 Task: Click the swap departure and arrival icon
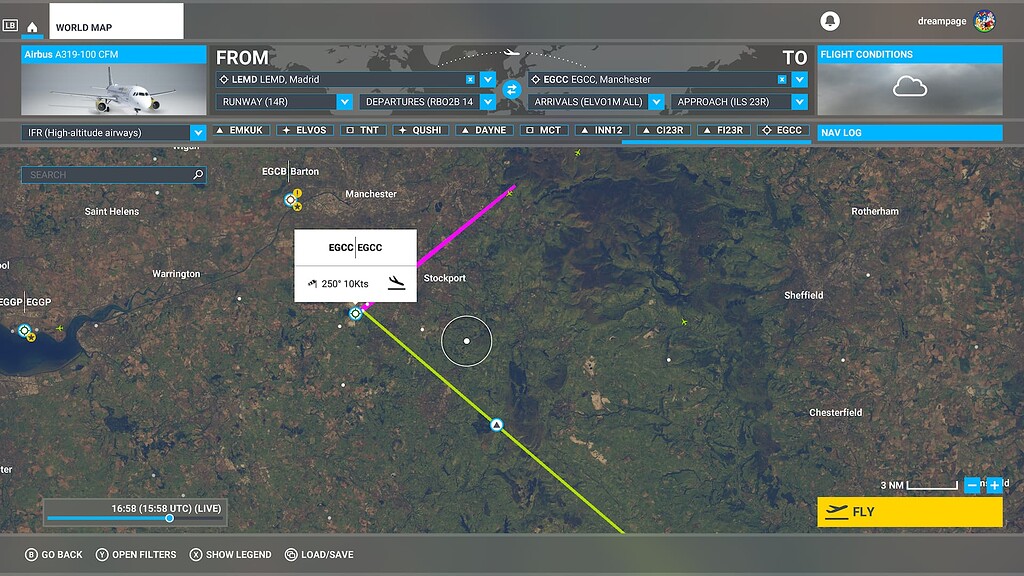512,90
